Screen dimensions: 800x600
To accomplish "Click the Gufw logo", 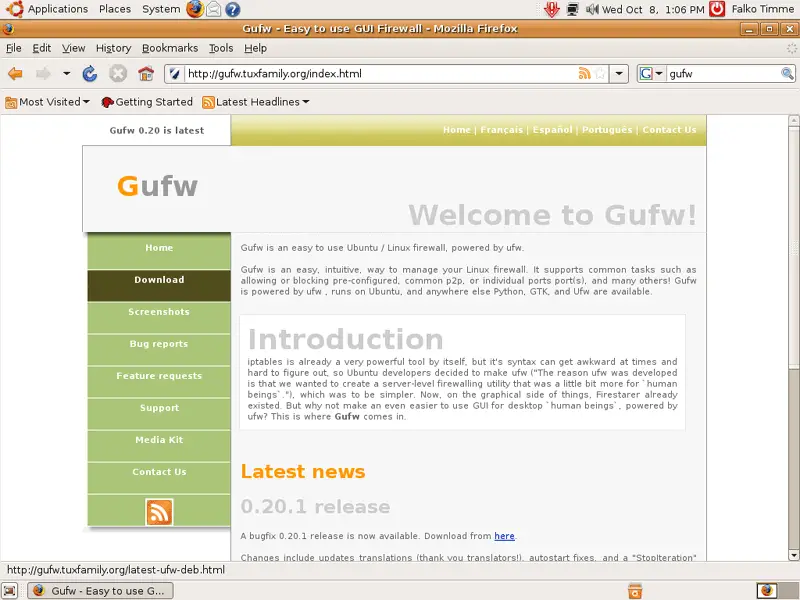I will pyautogui.click(x=157, y=186).
